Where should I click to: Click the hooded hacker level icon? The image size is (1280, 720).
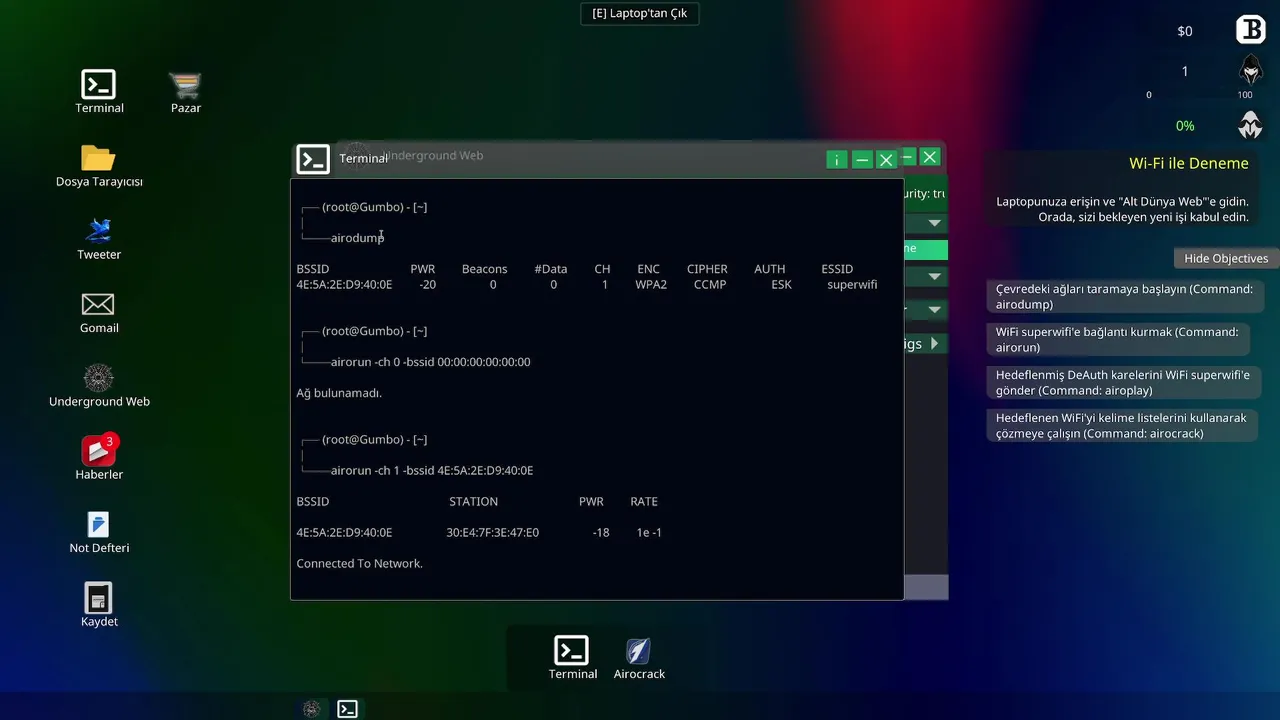(x=1251, y=70)
